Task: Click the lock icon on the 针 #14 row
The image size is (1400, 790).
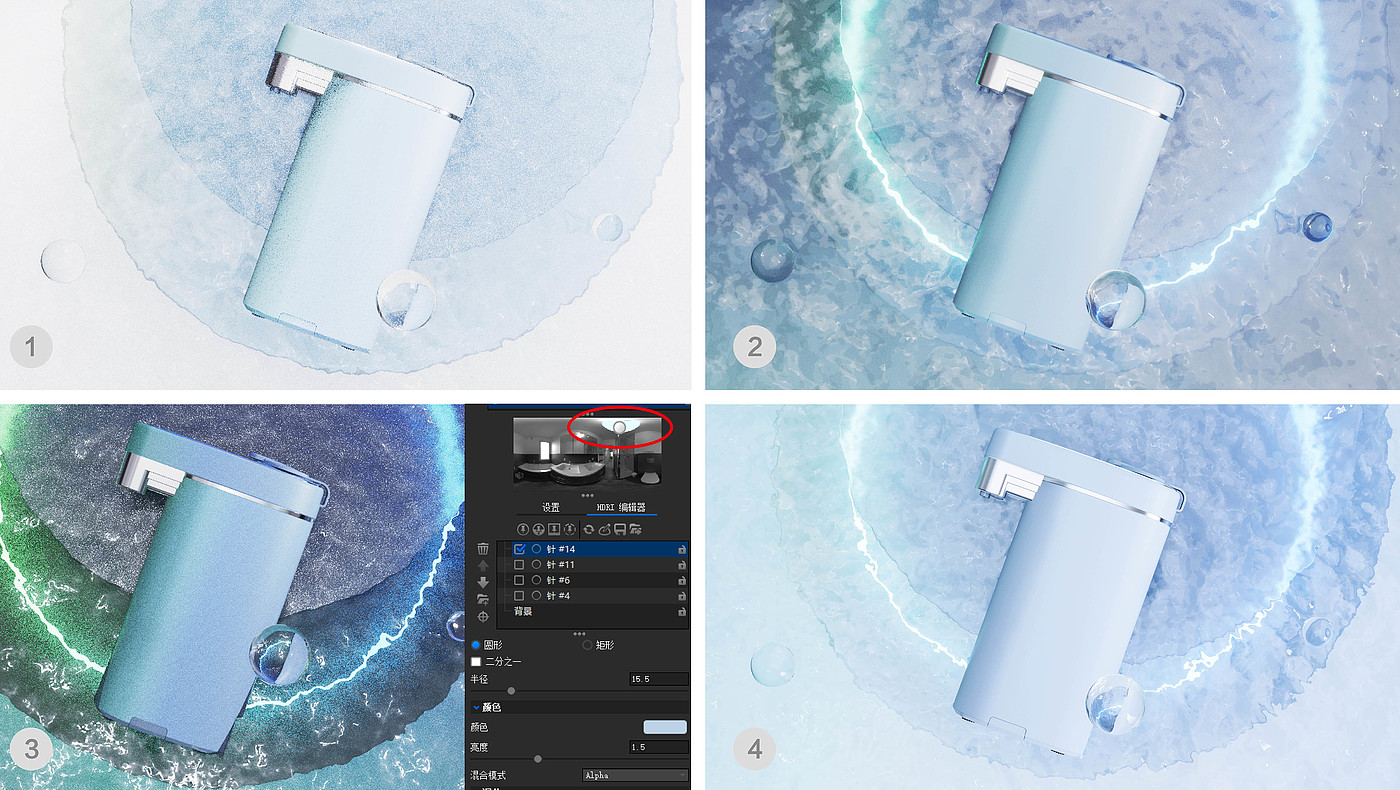Action: click(682, 550)
